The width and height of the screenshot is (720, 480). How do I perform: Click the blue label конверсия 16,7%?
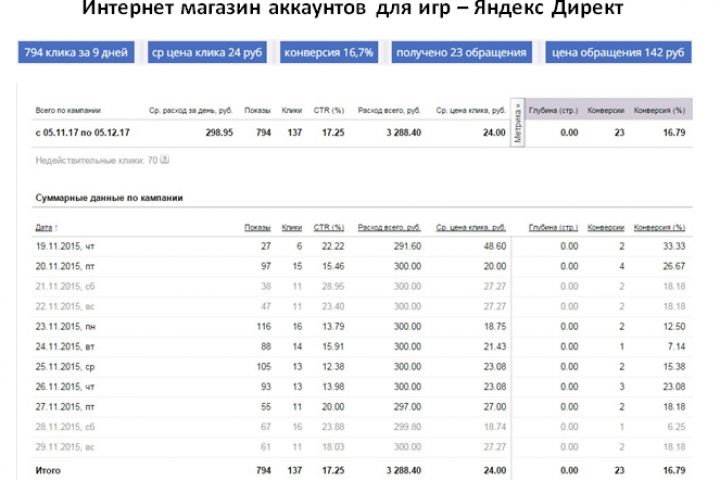tap(329, 52)
